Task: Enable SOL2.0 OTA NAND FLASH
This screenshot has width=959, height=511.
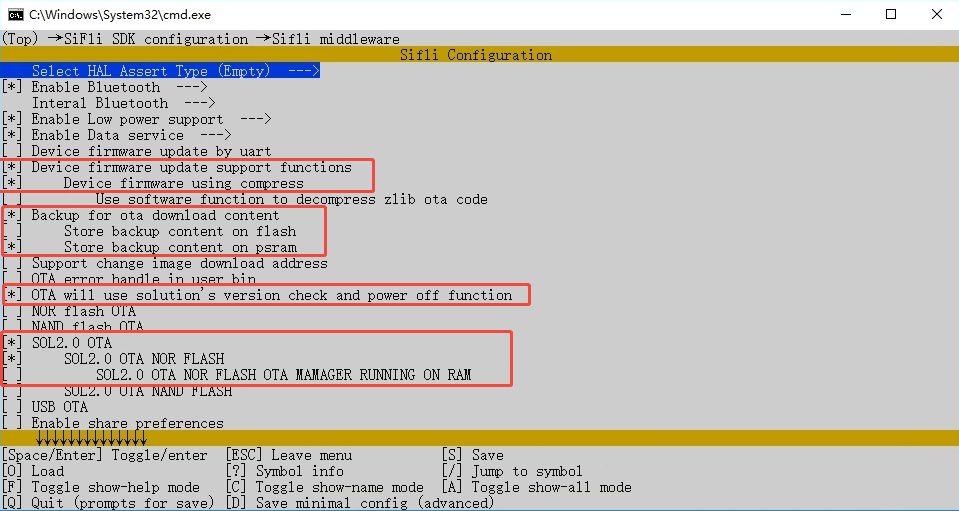Action: pyautogui.click(x=12, y=391)
